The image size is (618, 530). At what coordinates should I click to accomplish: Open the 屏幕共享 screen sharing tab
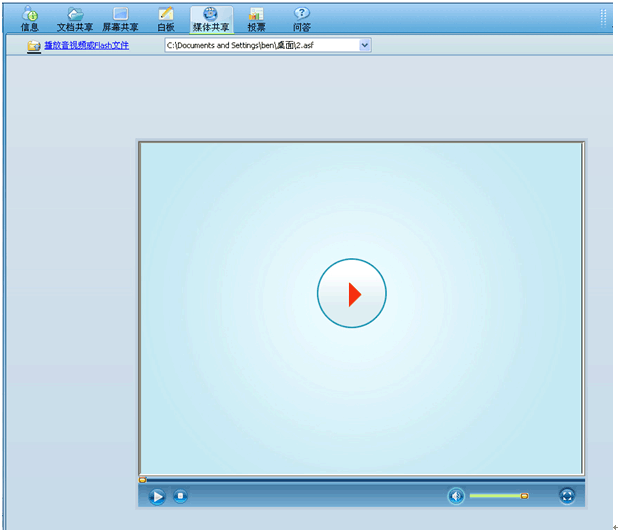120,19
